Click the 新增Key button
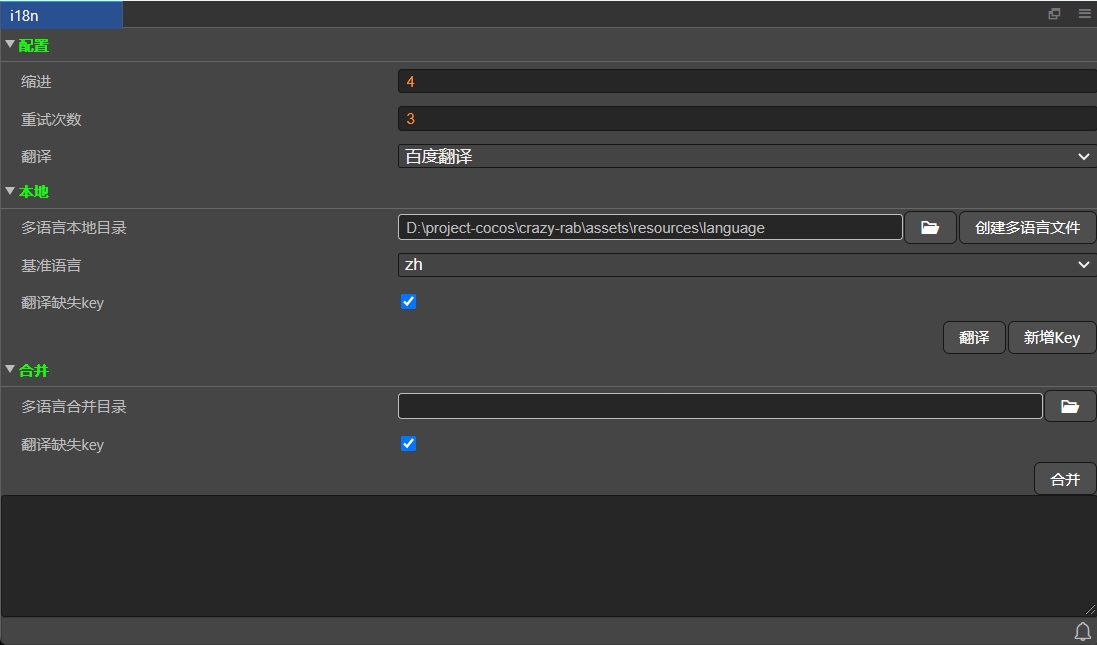Screen dimensions: 1097x645 [1051, 338]
